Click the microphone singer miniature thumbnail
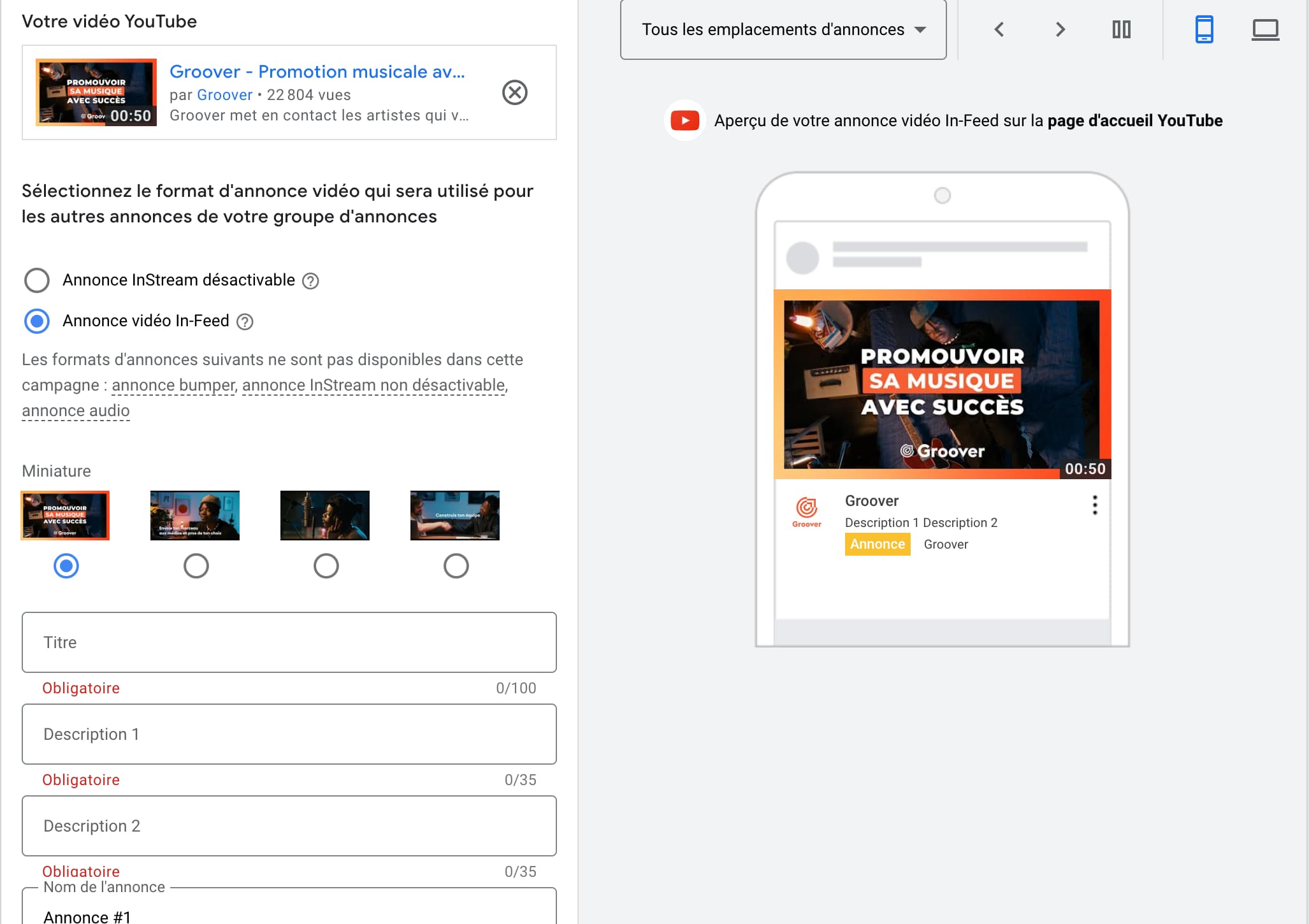Screen dimensions: 1309x924 point(325,516)
